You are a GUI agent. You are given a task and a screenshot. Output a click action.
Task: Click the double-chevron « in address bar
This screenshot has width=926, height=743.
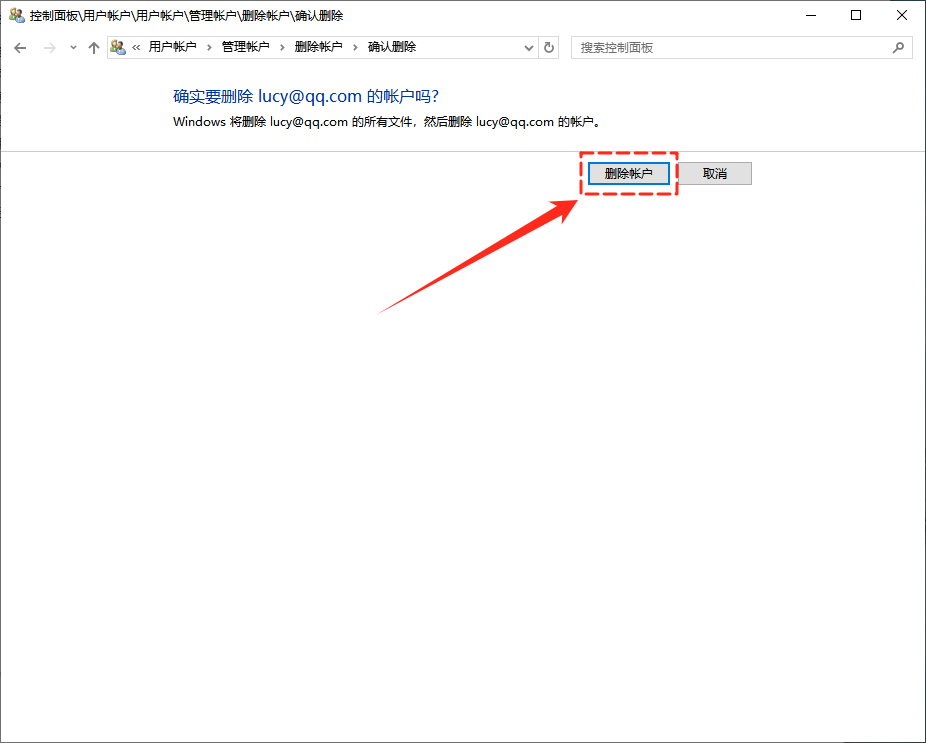point(136,47)
